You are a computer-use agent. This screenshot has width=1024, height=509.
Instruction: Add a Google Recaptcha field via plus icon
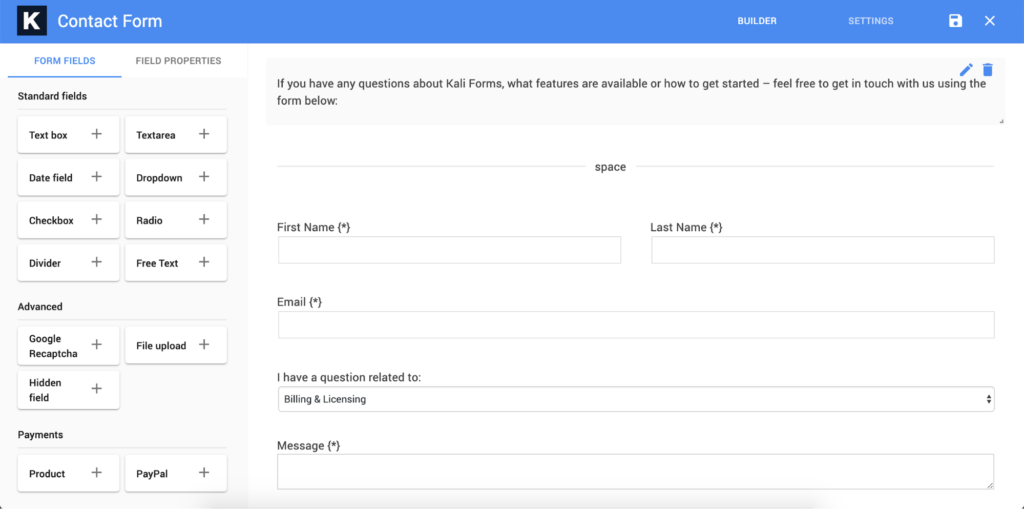tap(97, 345)
